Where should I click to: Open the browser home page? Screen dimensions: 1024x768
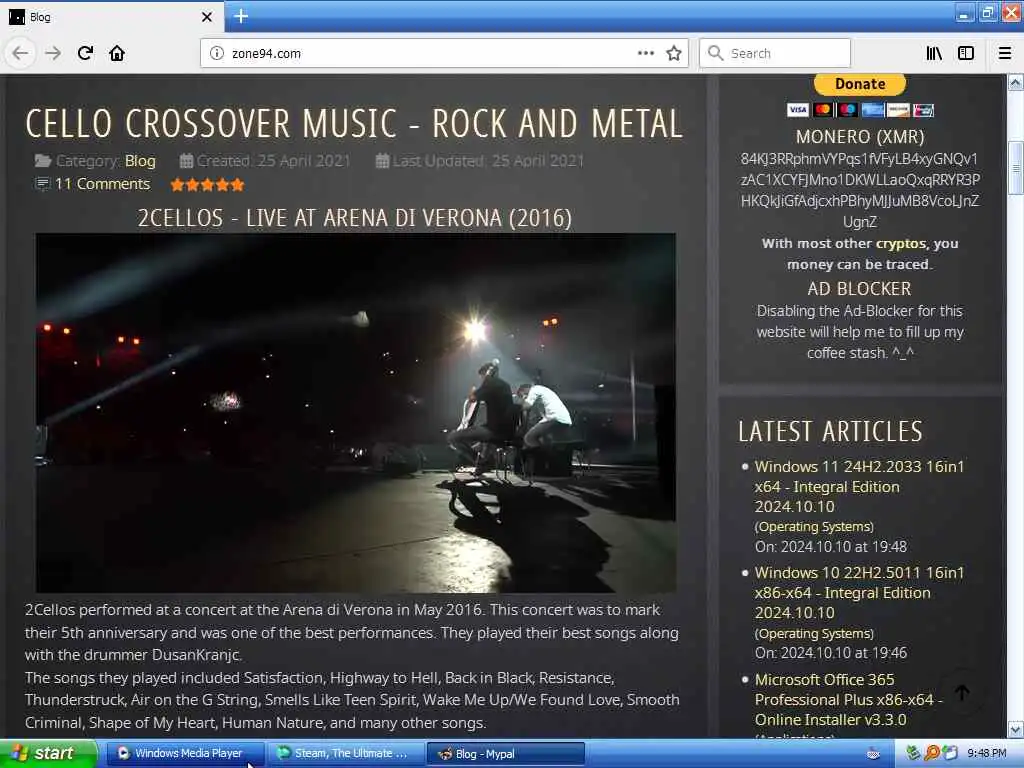point(117,53)
